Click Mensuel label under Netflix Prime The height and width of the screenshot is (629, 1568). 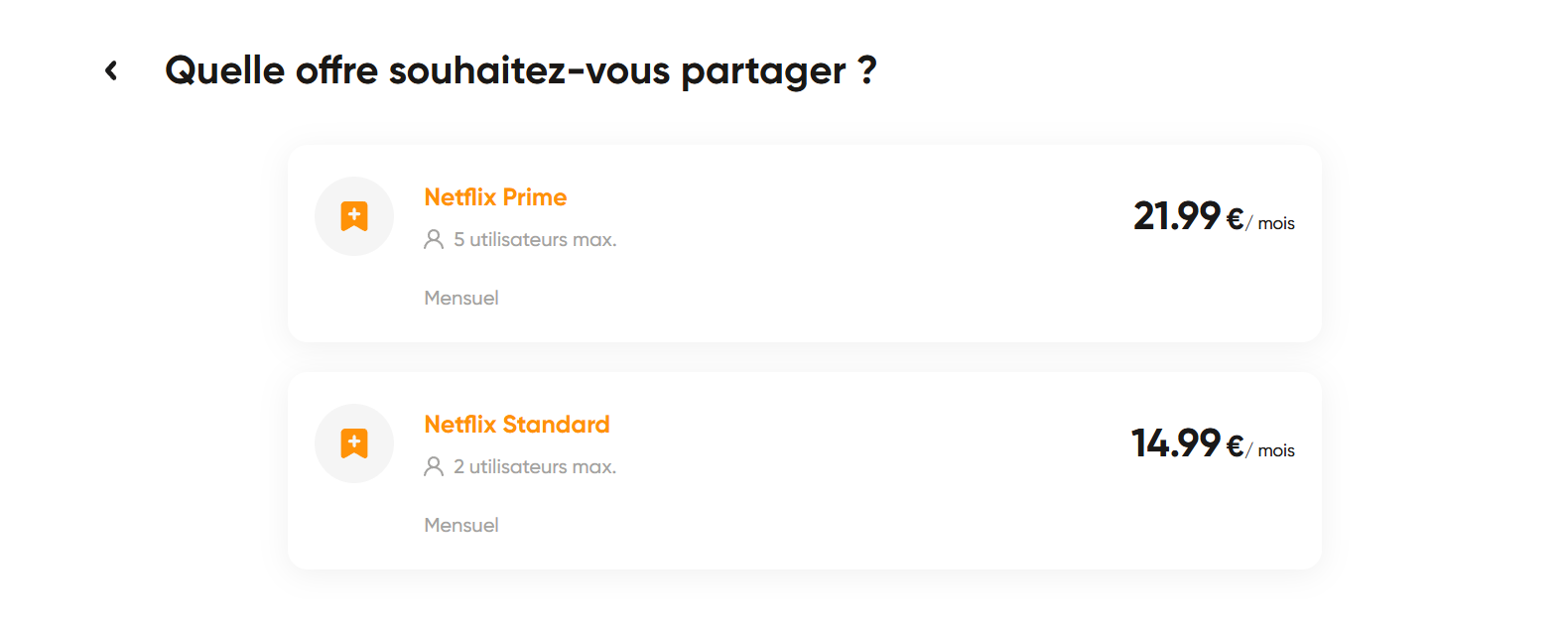[461, 299]
